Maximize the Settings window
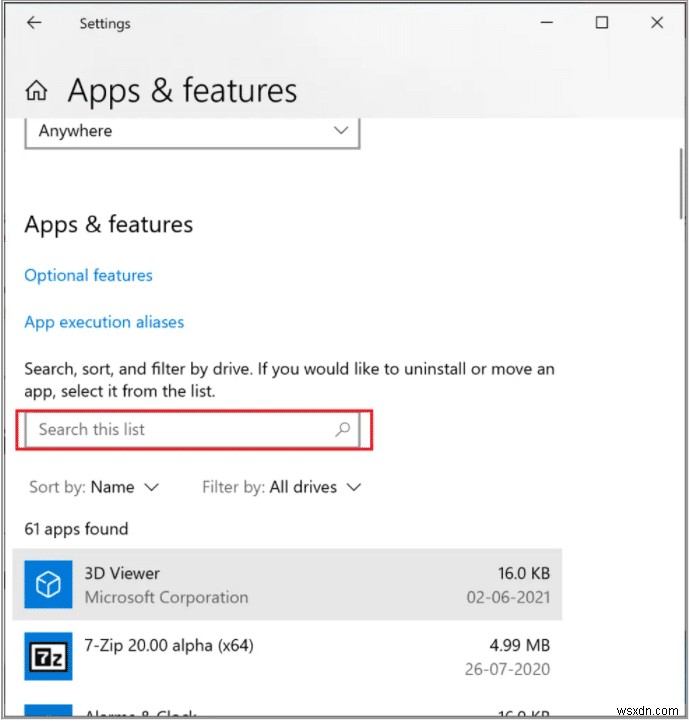690x721 pixels. pos(602,23)
